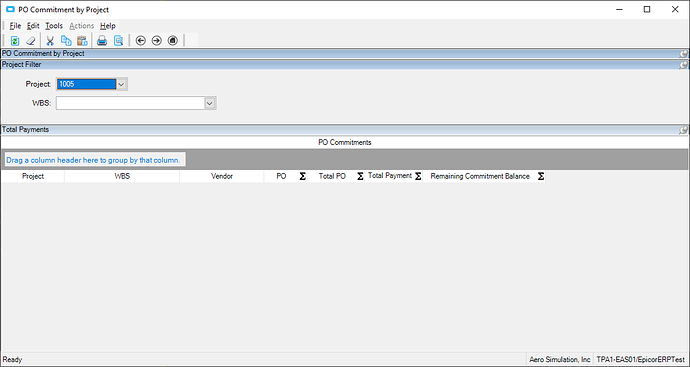
Task: Sort by the Project column header
Action: coord(33,176)
